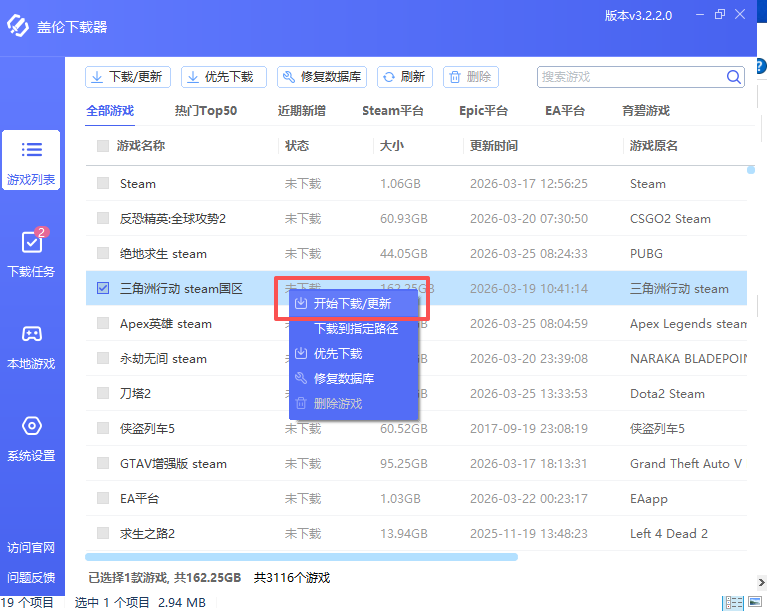Sort by the 更新时间 column header
This screenshot has width=767, height=611.
pyautogui.click(x=494, y=146)
